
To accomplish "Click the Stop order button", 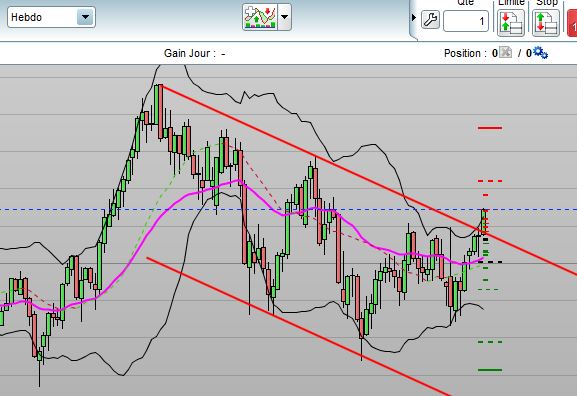I will click(546, 23).
